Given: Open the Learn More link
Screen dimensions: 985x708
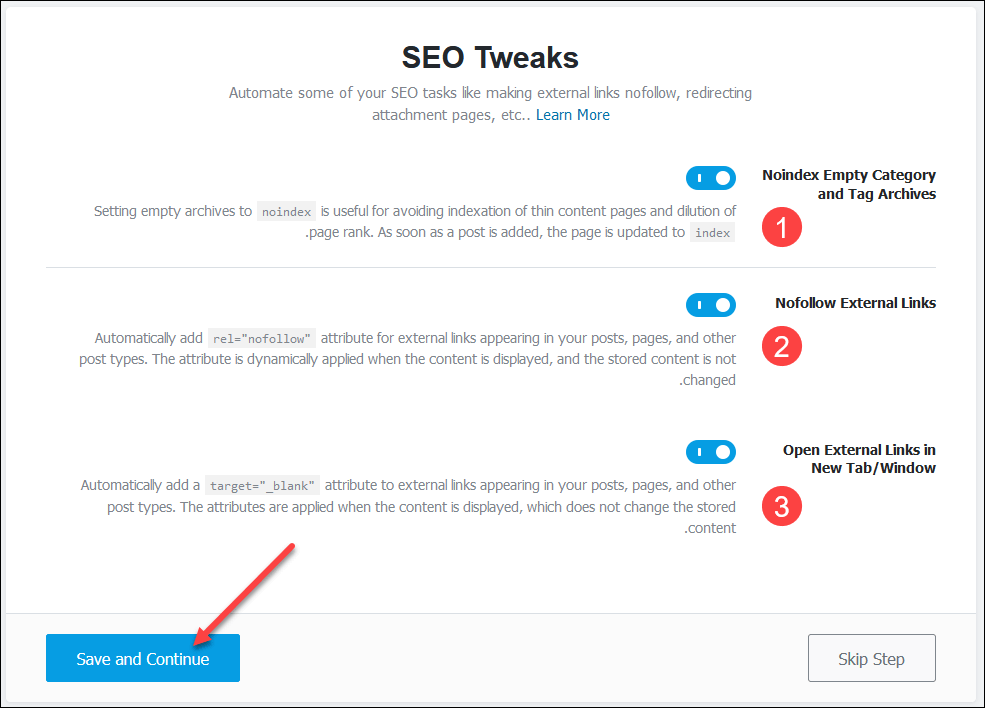Looking at the screenshot, I should point(572,115).
